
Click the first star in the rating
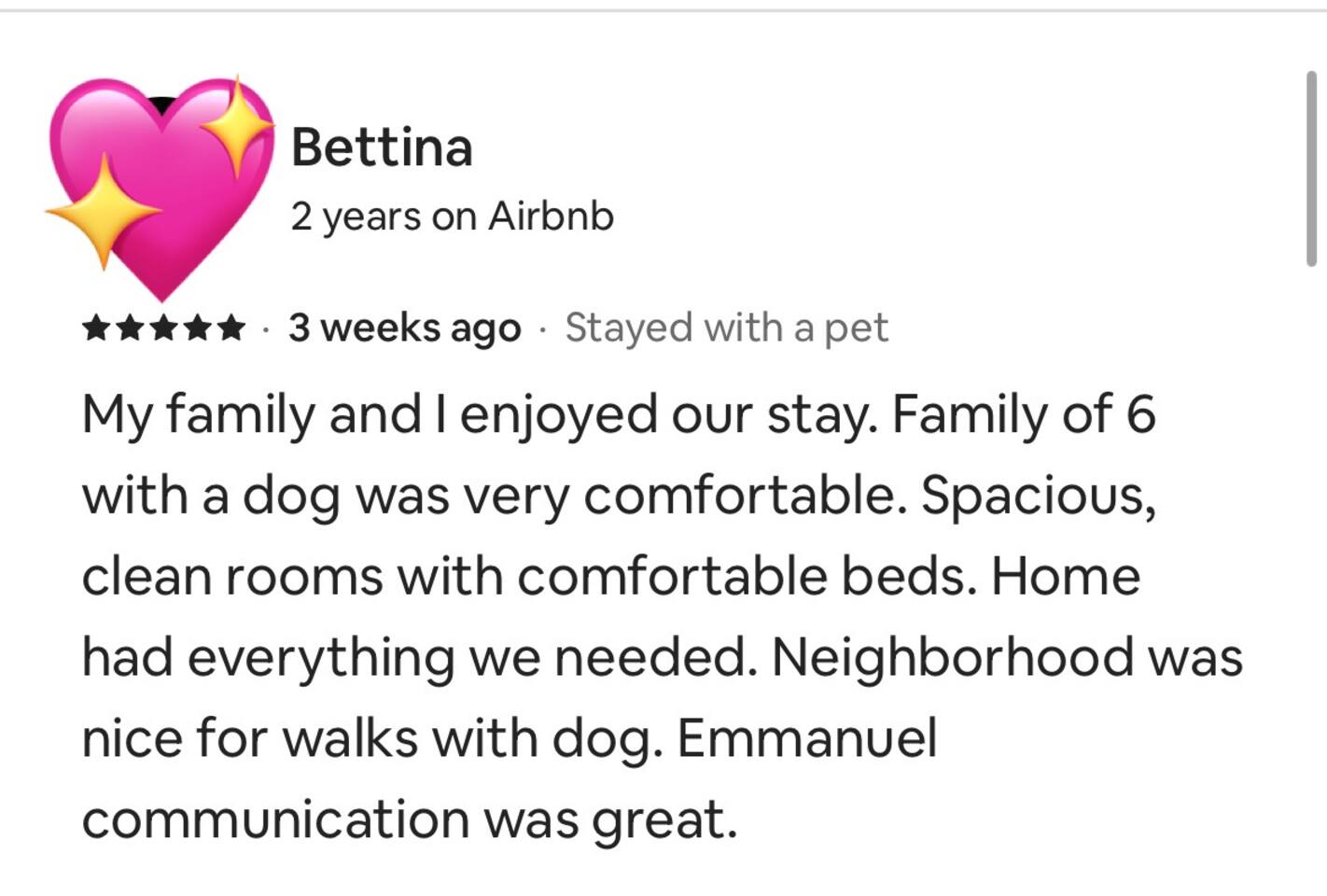point(95,329)
